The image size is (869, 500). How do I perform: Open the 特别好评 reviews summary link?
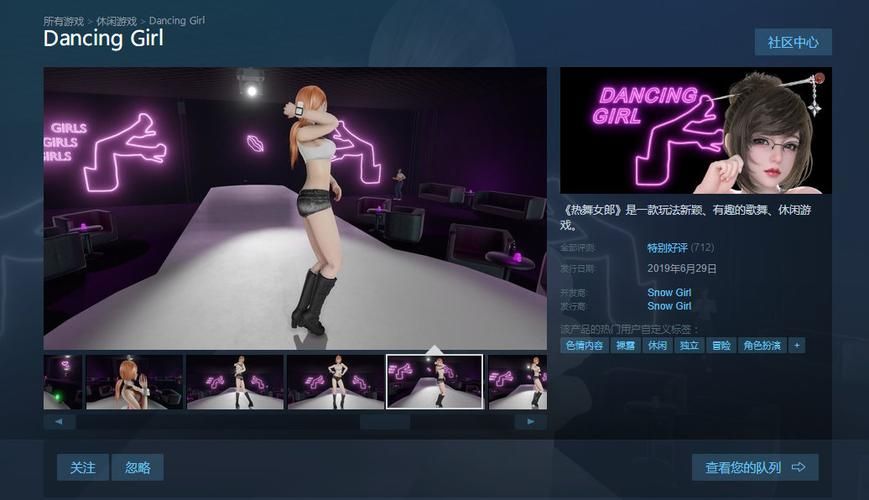pyautogui.click(x=667, y=248)
